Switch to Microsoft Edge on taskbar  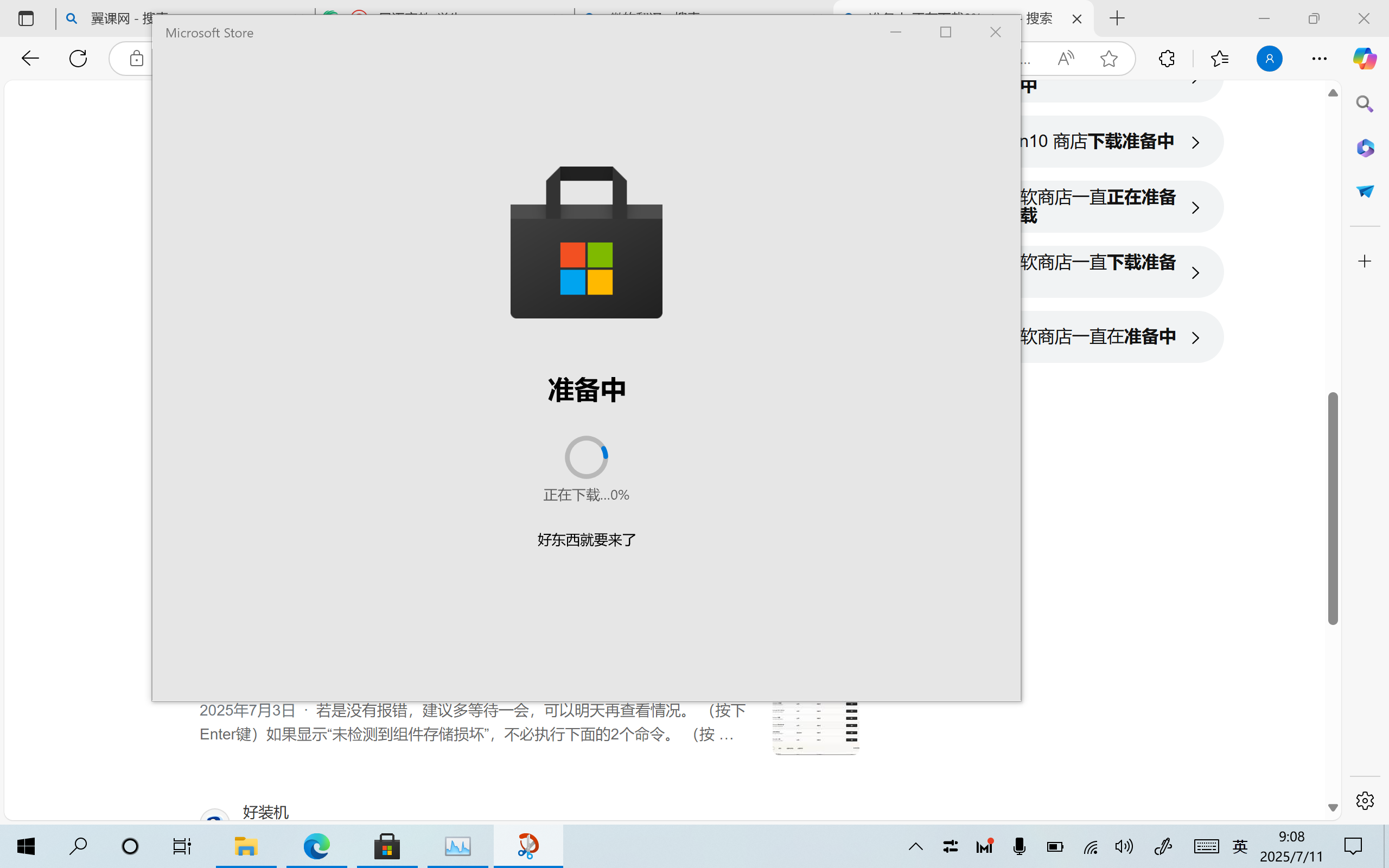317,846
